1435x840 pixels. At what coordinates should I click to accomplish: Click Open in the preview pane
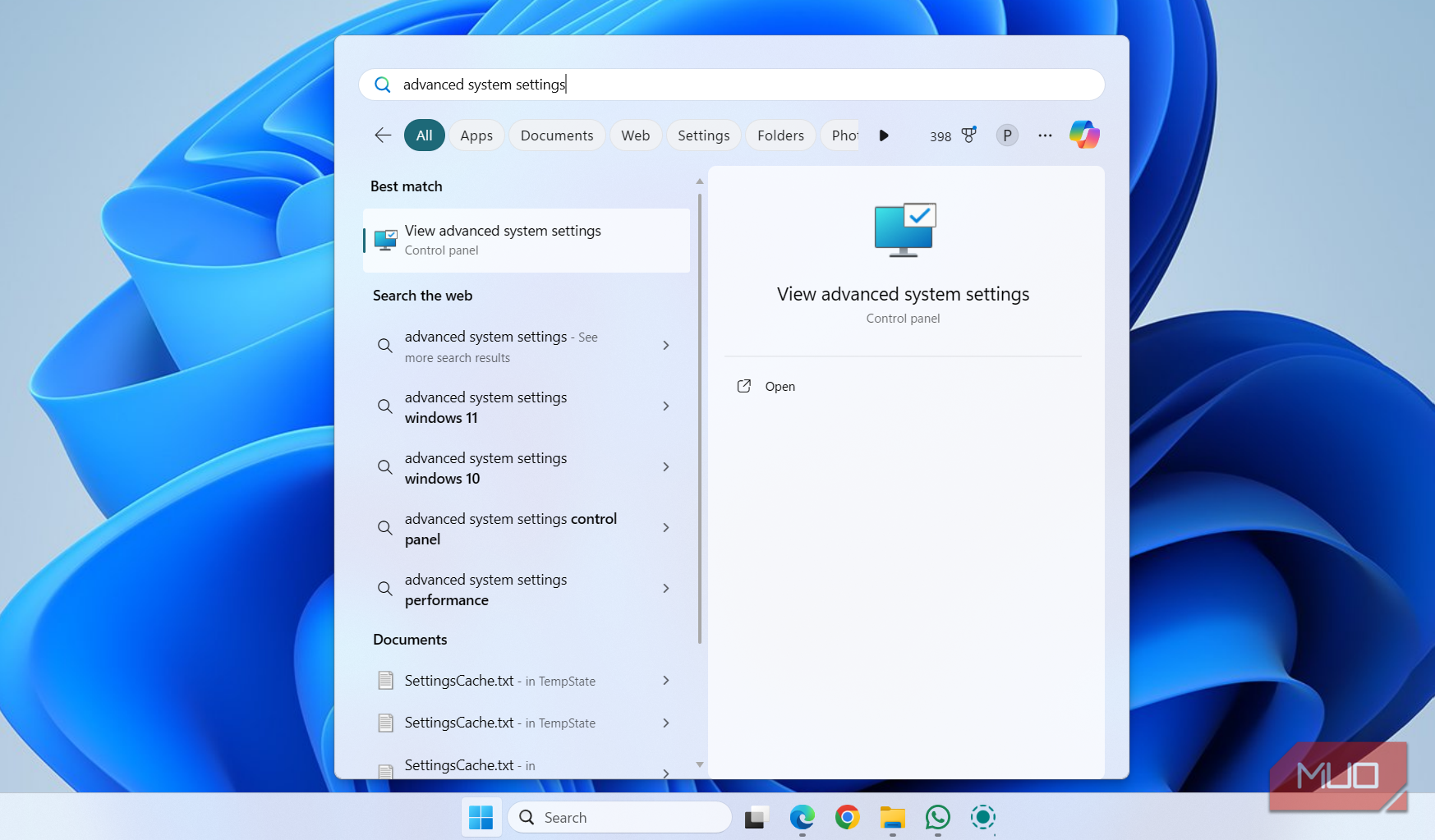780,387
